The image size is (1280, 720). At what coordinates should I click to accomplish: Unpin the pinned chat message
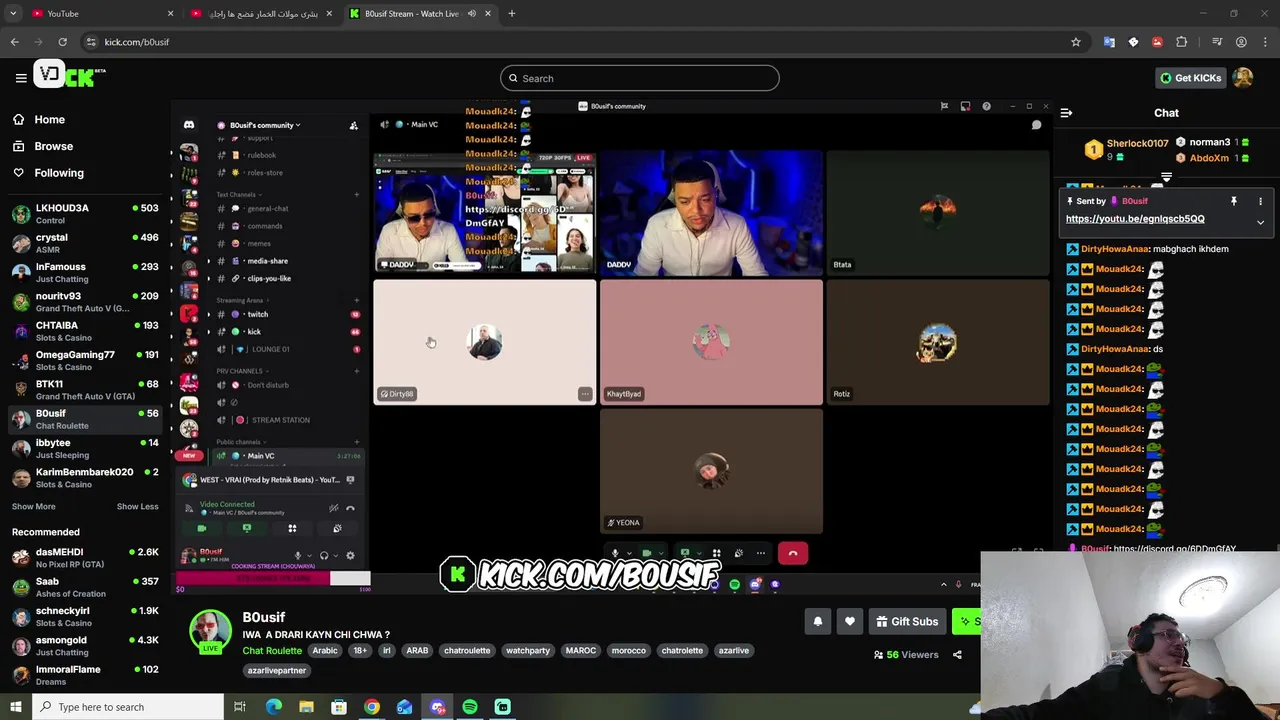[1234, 201]
